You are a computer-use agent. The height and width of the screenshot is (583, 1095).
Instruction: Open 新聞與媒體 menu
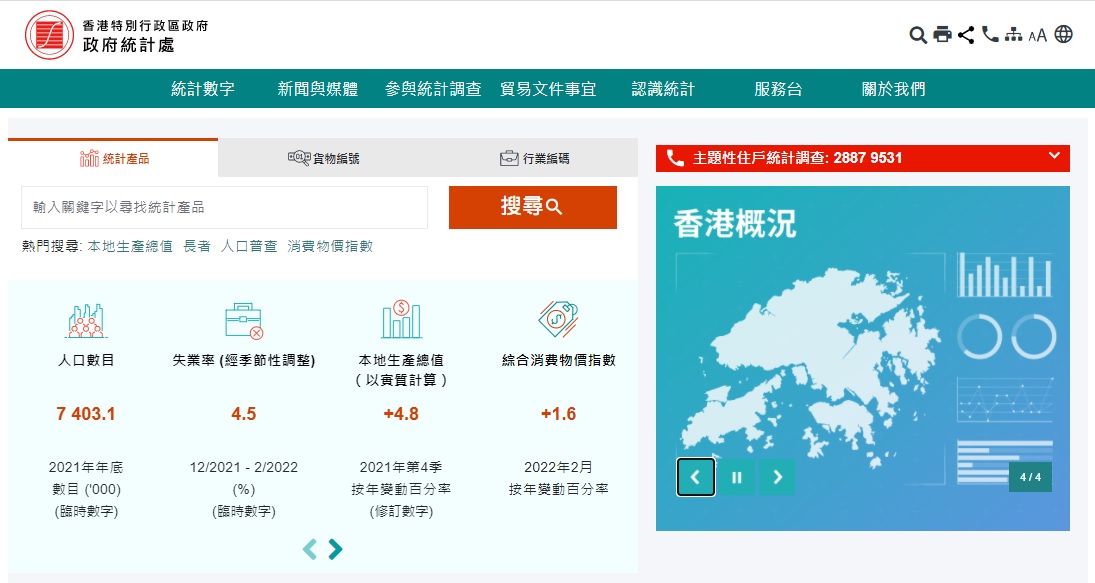pos(318,89)
